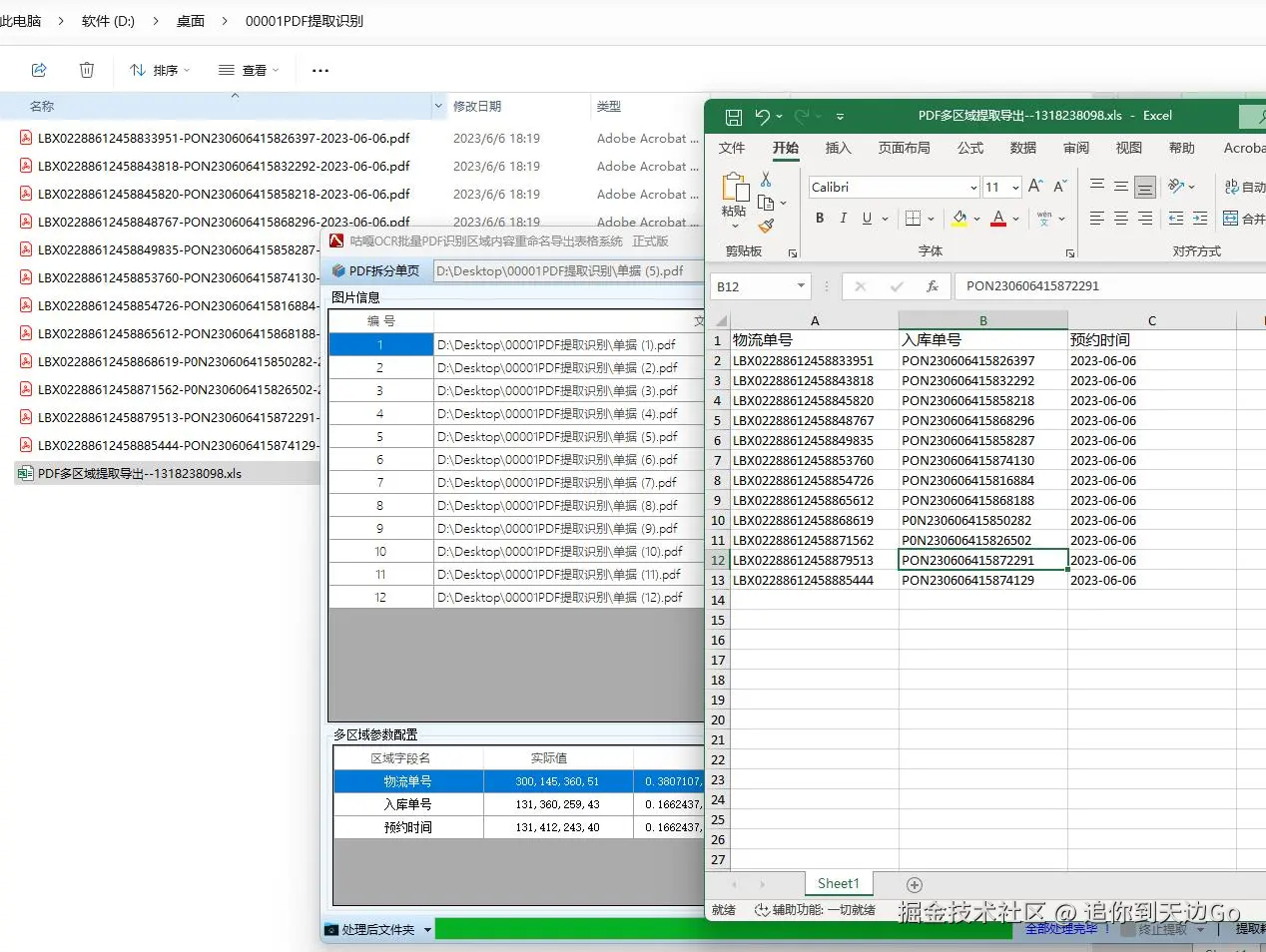Click the Middle Align icon
The width and height of the screenshot is (1266, 952).
tap(1121, 186)
